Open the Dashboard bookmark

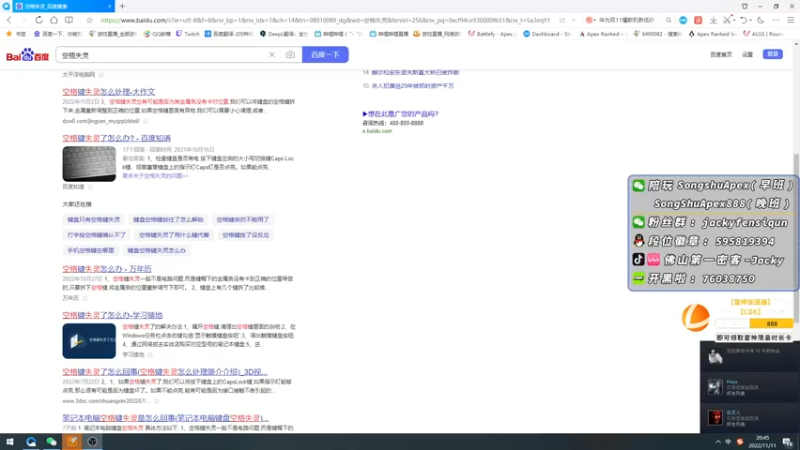(x=547, y=34)
